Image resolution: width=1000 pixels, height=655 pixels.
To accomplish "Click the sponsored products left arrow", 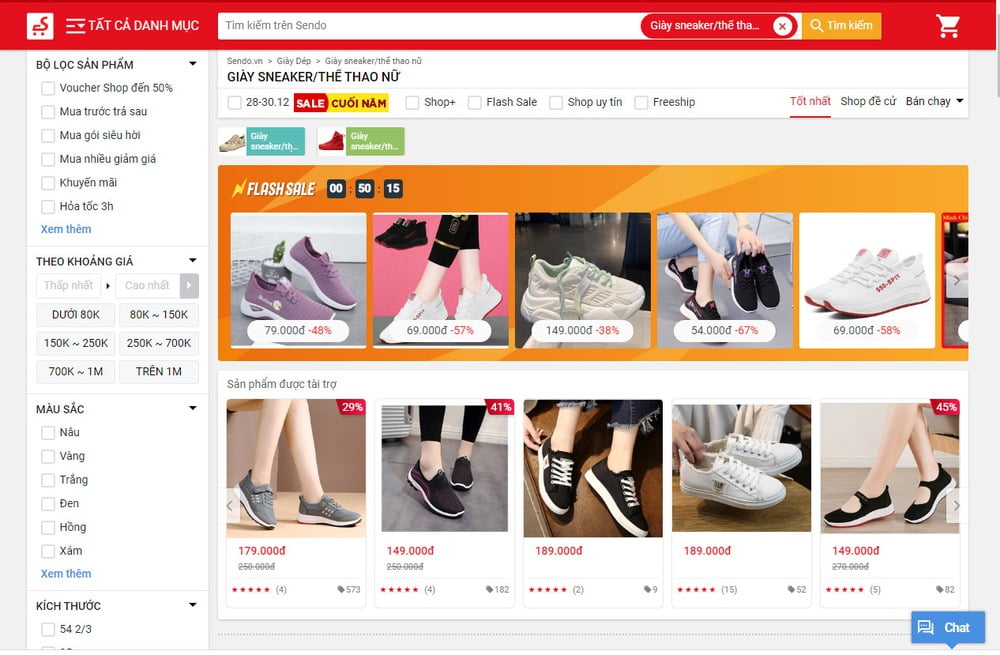I will (228, 505).
